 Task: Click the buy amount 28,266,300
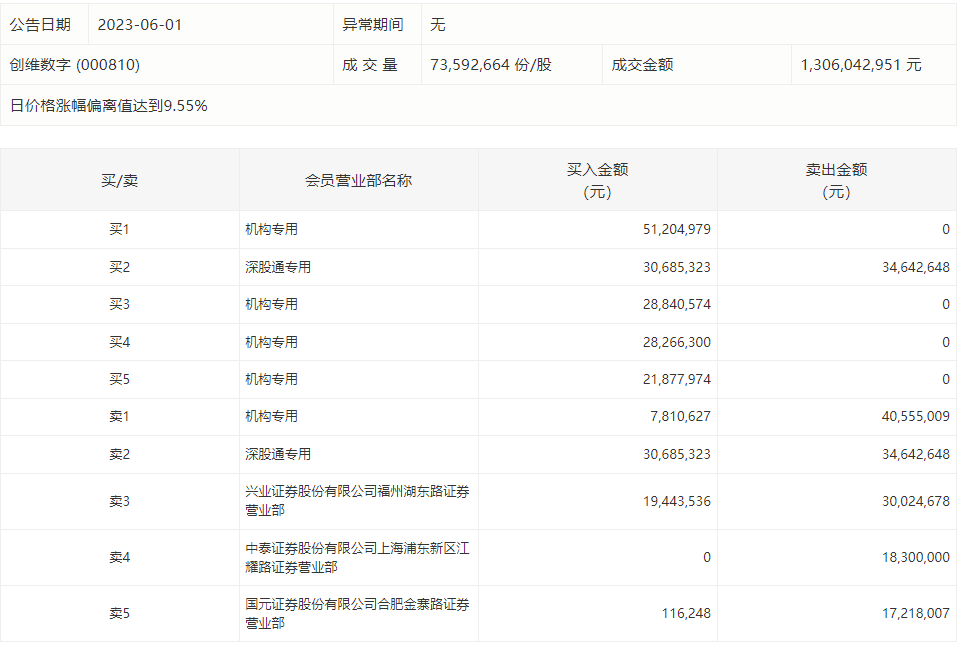[676, 343]
